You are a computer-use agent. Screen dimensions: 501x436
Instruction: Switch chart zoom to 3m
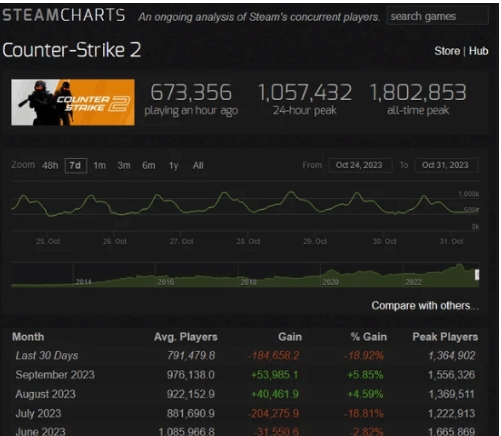click(x=124, y=165)
